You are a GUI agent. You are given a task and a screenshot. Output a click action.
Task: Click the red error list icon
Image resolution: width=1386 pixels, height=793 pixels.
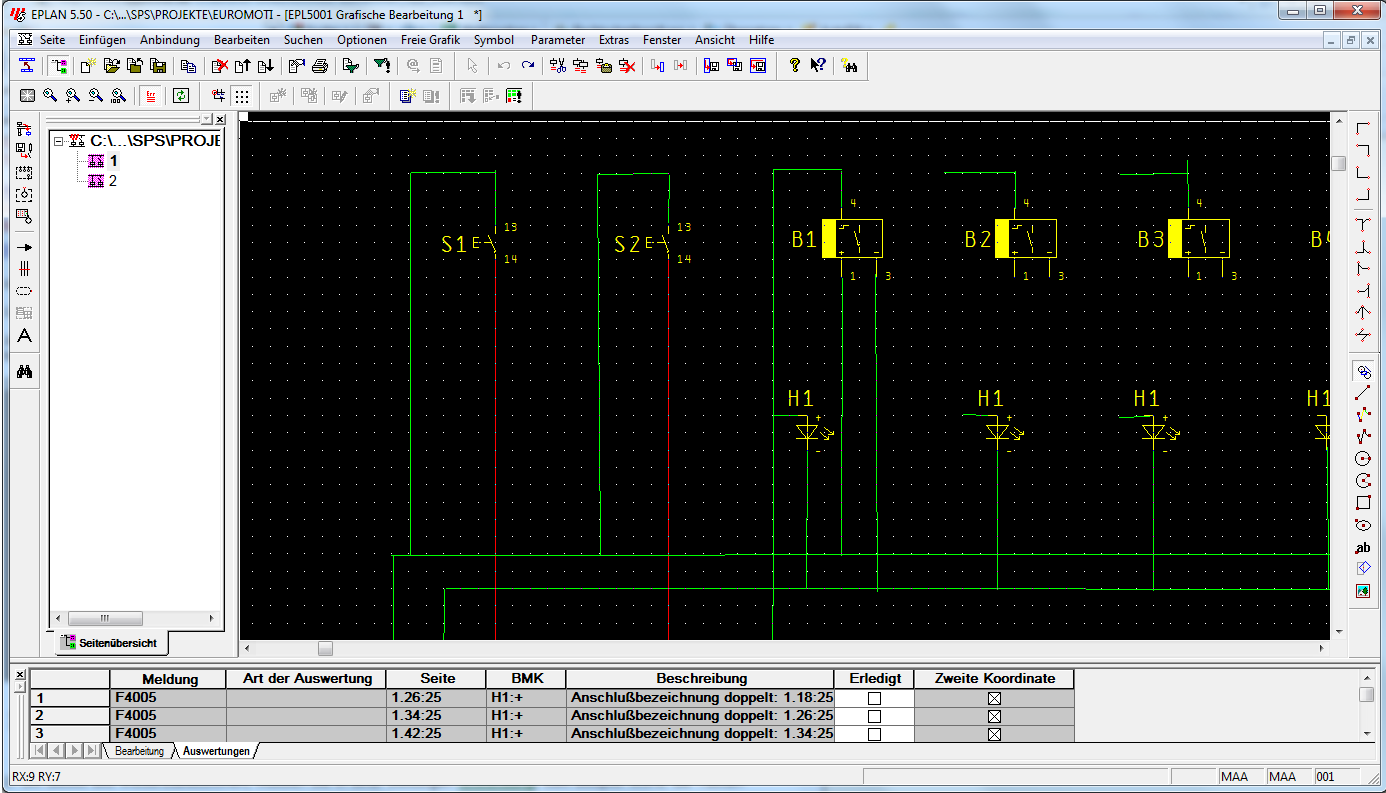click(151, 96)
